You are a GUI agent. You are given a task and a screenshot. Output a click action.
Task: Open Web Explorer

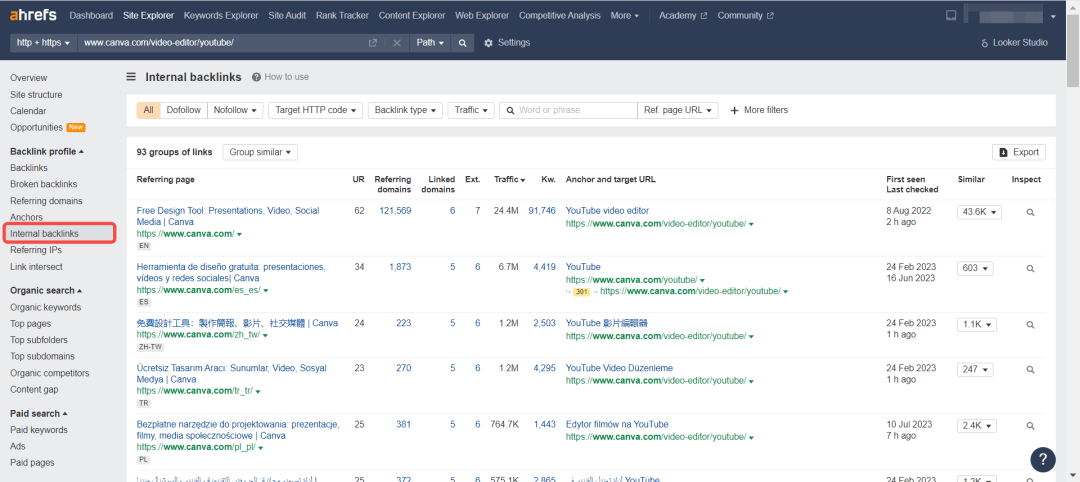pyautogui.click(x=482, y=15)
